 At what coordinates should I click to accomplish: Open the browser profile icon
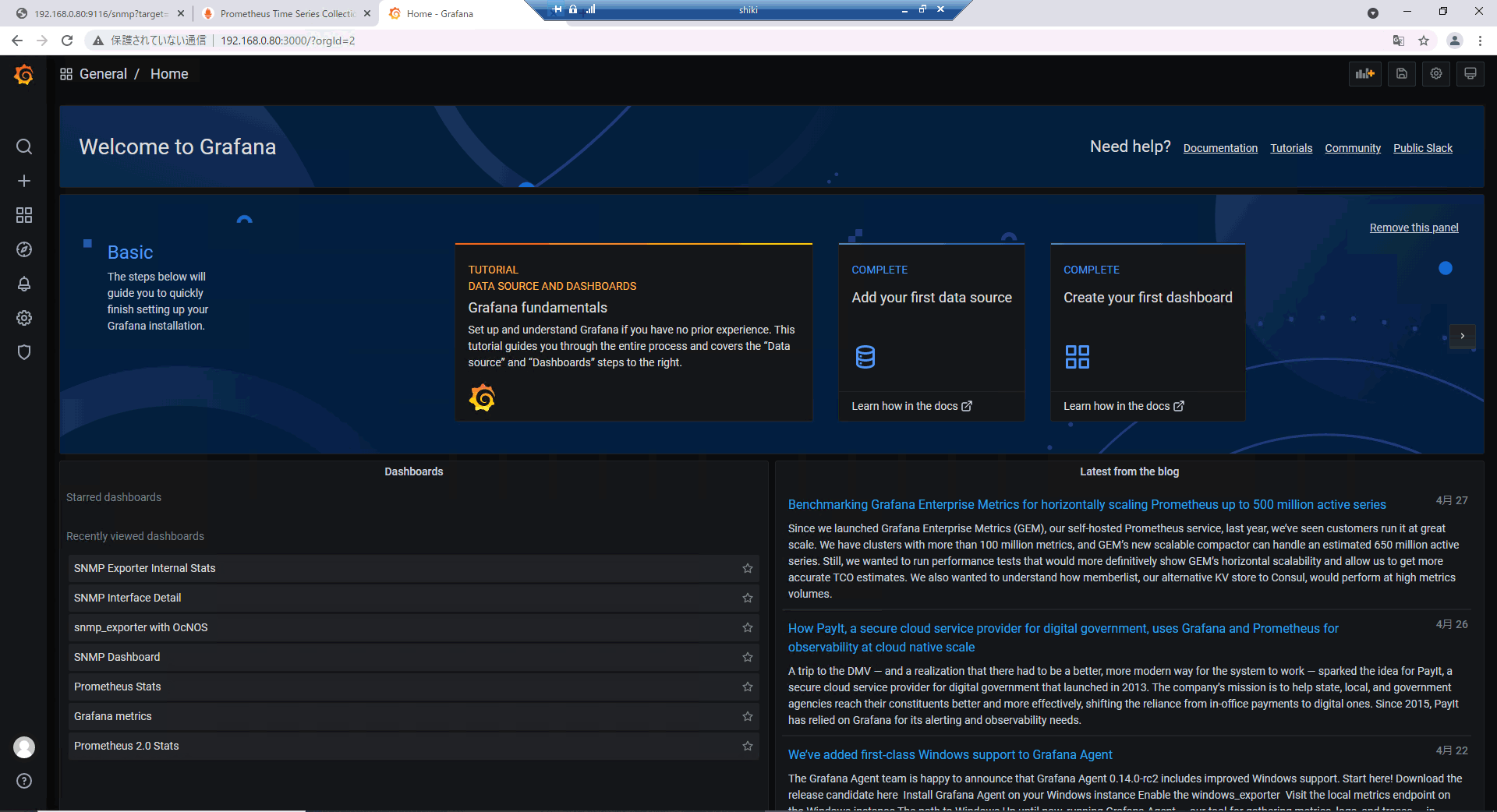click(x=1455, y=41)
